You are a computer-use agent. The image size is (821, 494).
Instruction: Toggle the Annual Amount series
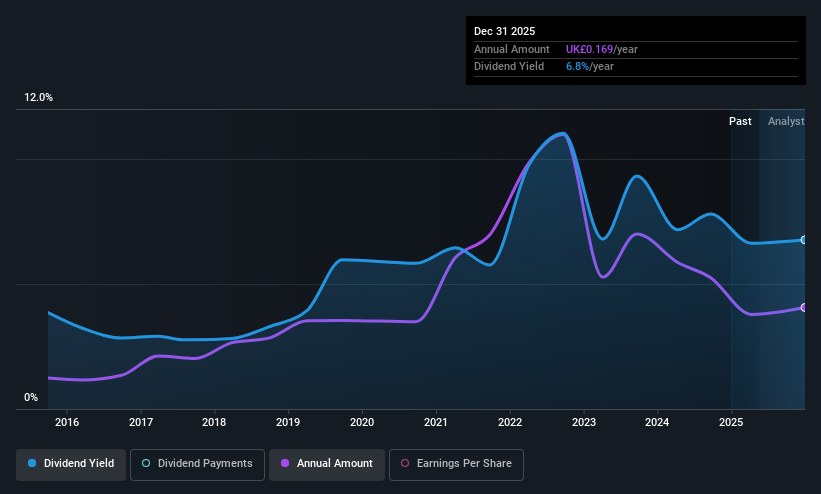pyautogui.click(x=327, y=464)
